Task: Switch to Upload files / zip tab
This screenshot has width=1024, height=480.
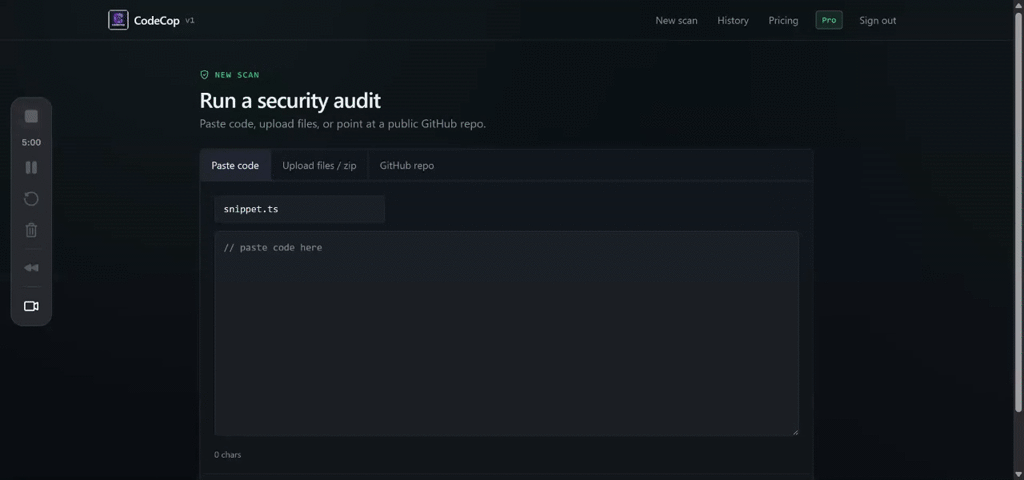Action: pyautogui.click(x=319, y=165)
